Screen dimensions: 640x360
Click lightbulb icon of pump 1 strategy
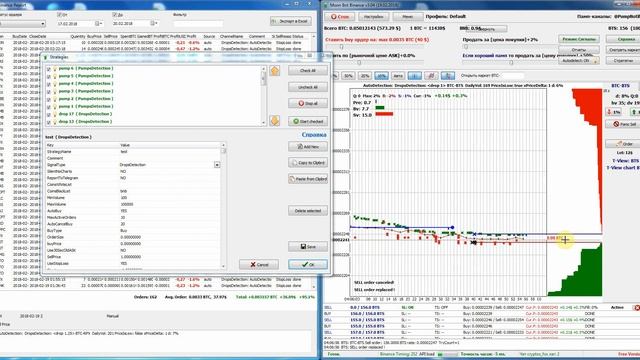55,107
